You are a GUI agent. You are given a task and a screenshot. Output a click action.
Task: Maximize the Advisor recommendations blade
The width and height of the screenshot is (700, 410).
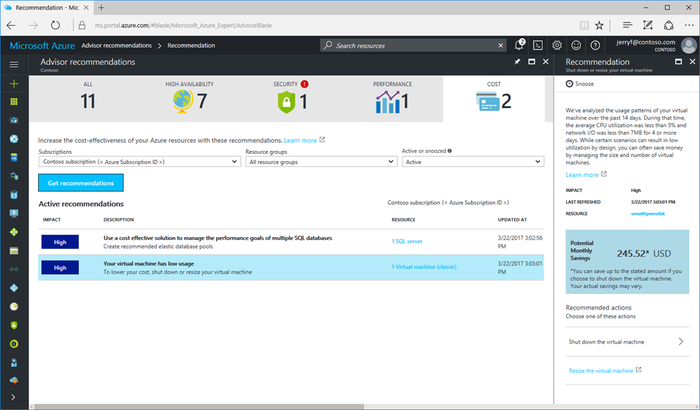(x=530, y=62)
